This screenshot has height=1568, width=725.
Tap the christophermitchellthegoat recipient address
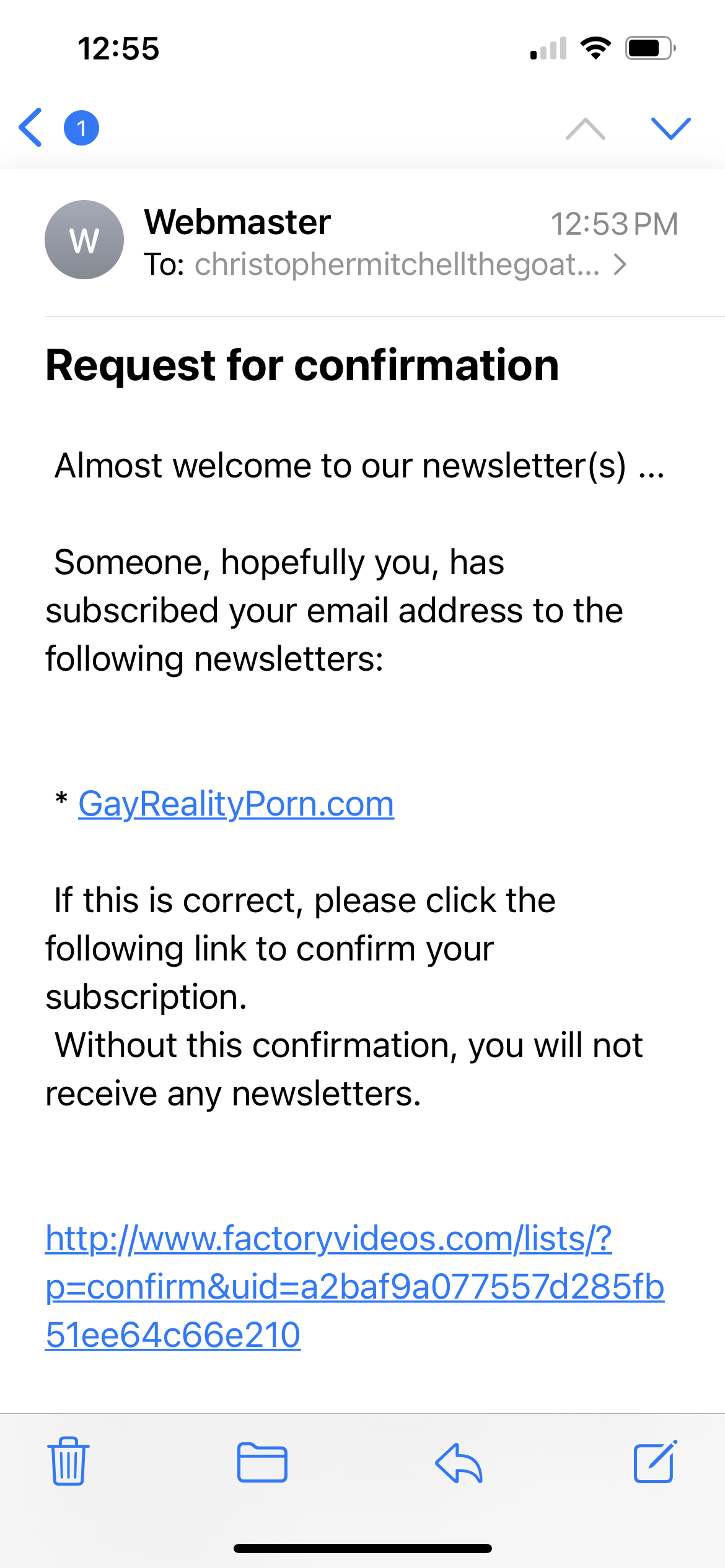[397, 264]
